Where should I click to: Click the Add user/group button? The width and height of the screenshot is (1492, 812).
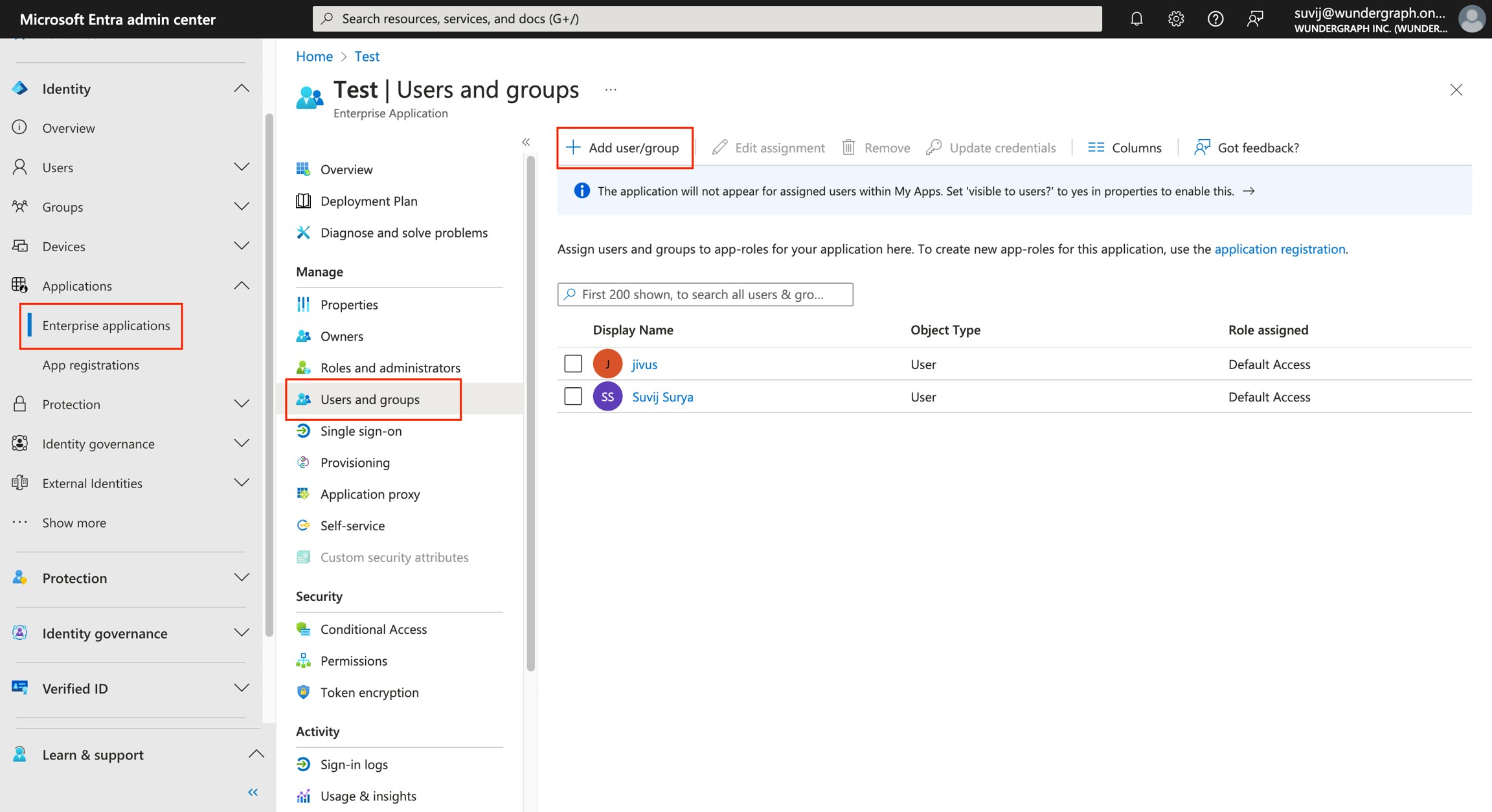click(x=624, y=147)
